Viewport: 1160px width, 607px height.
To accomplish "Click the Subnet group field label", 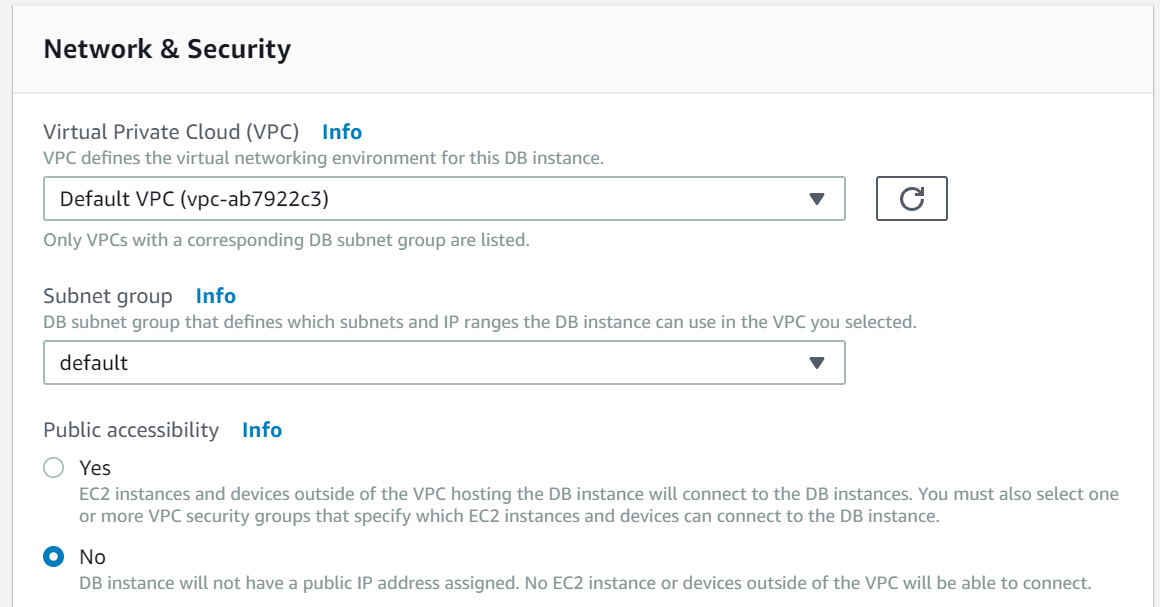I will tap(108, 296).
